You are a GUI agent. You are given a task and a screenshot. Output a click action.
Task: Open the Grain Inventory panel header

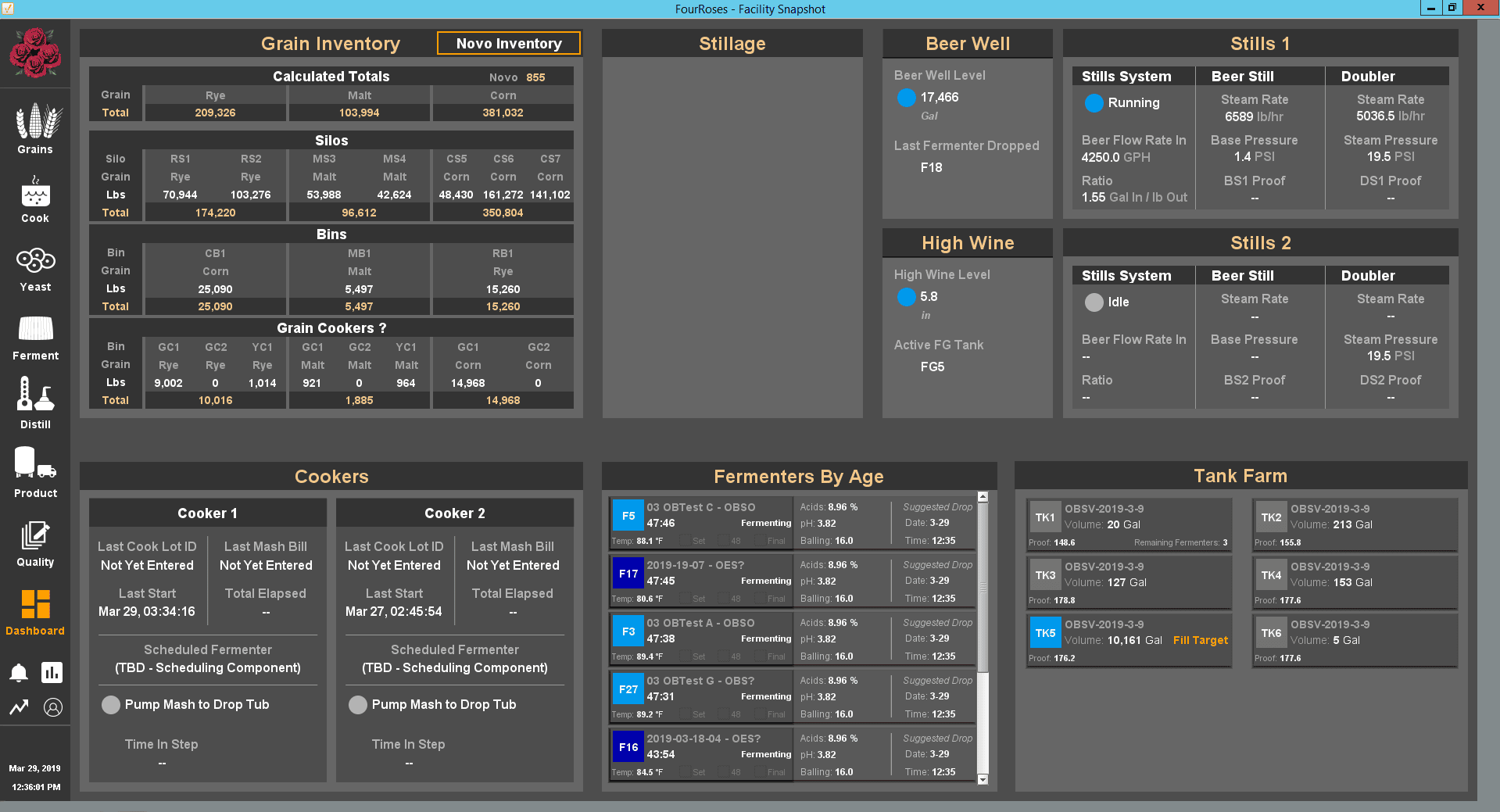tap(331, 44)
